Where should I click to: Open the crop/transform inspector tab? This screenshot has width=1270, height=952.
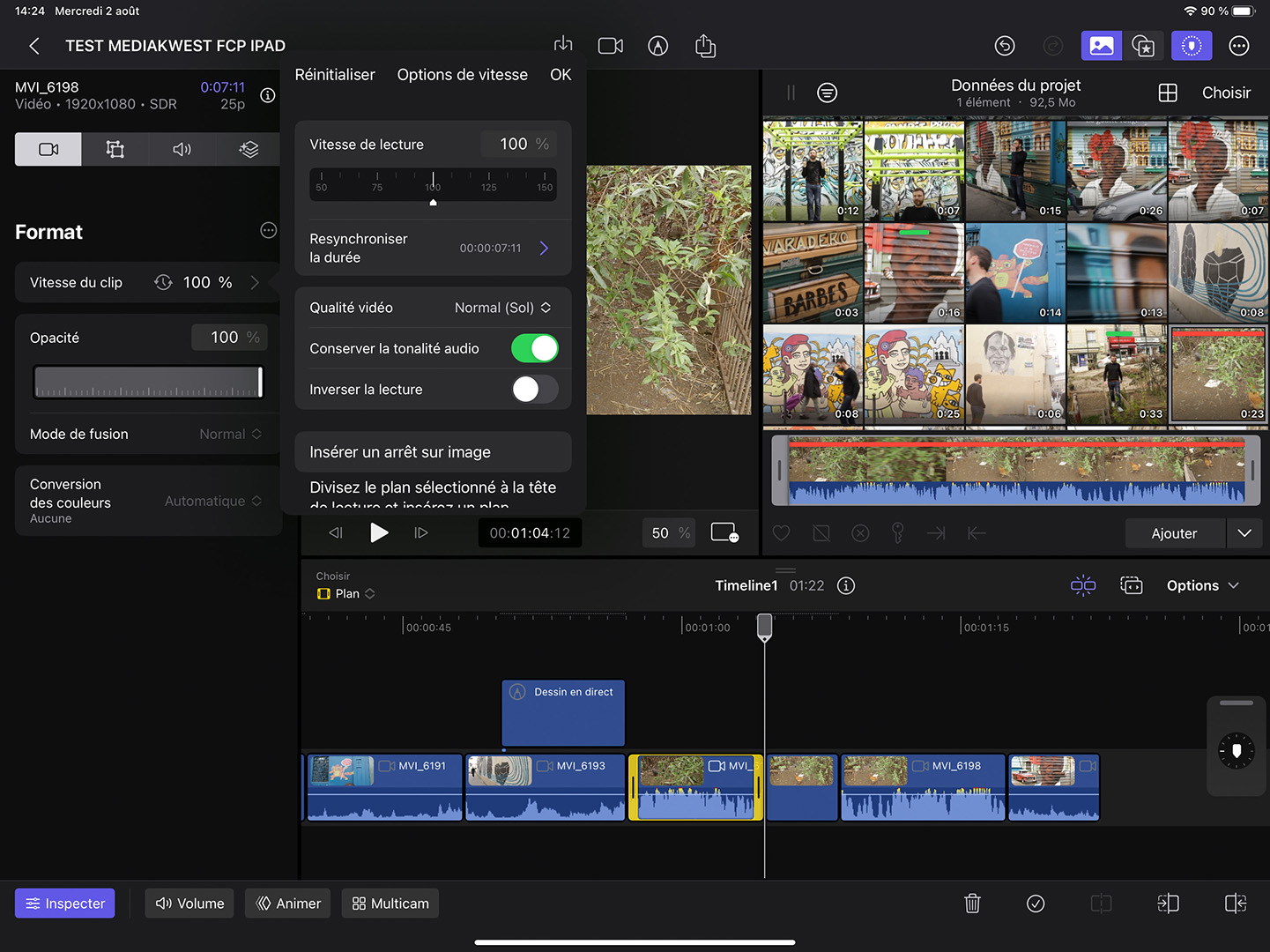(x=115, y=150)
